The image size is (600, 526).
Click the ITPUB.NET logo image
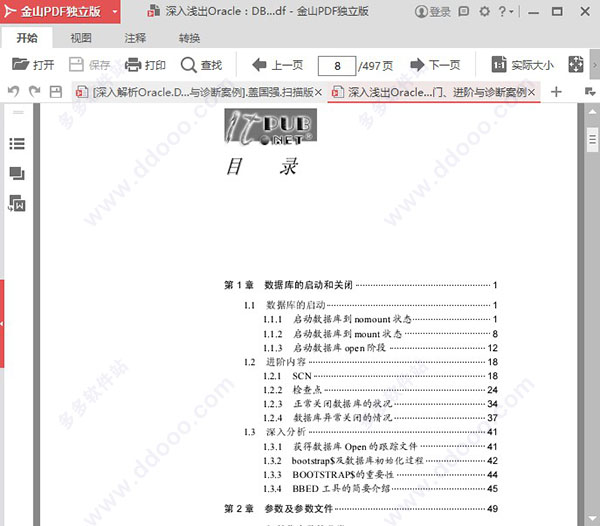[x=271, y=127]
